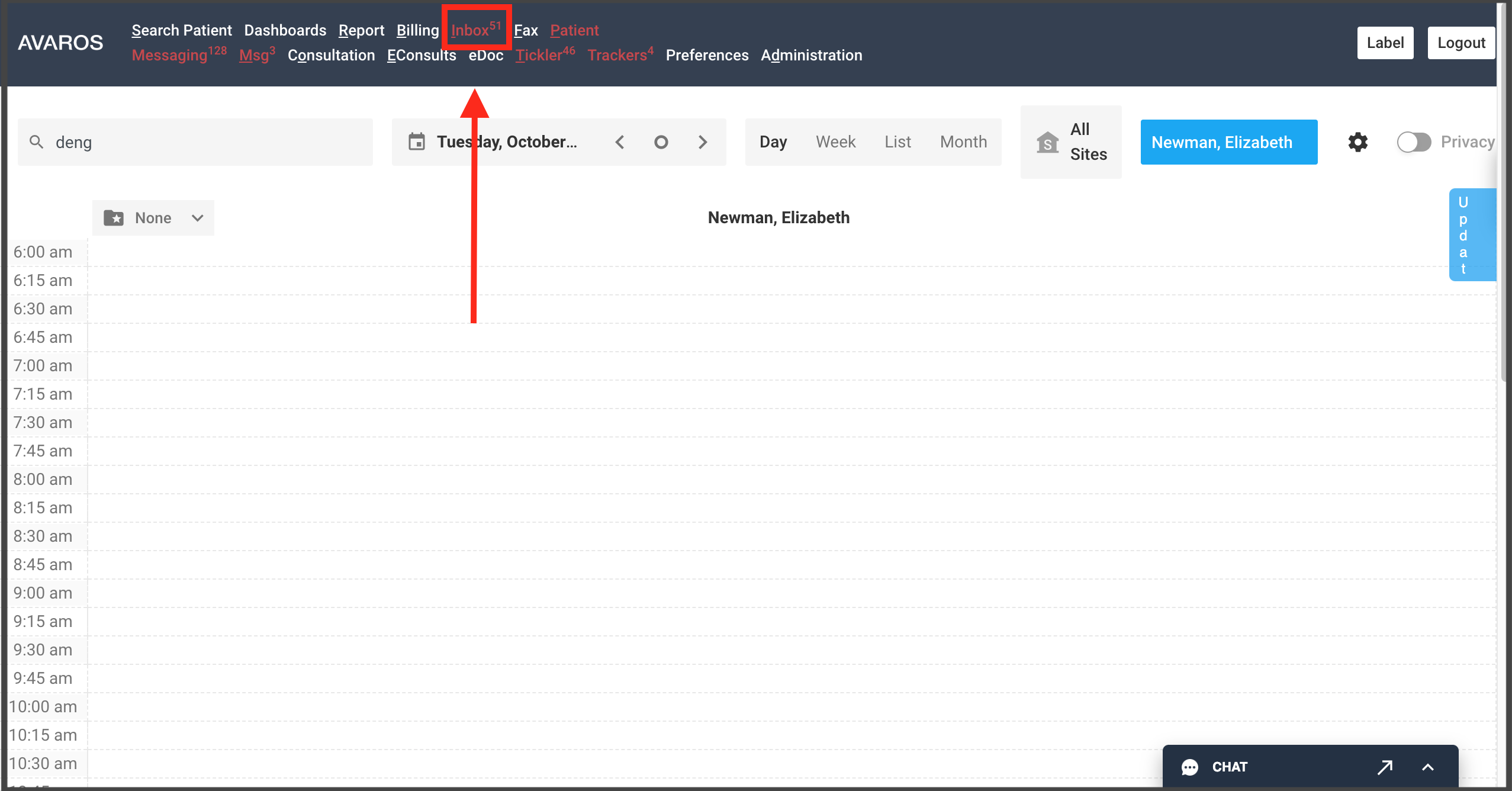Open the Fax menu item
This screenshot has height=791, width=1512.
click(526, 30)
